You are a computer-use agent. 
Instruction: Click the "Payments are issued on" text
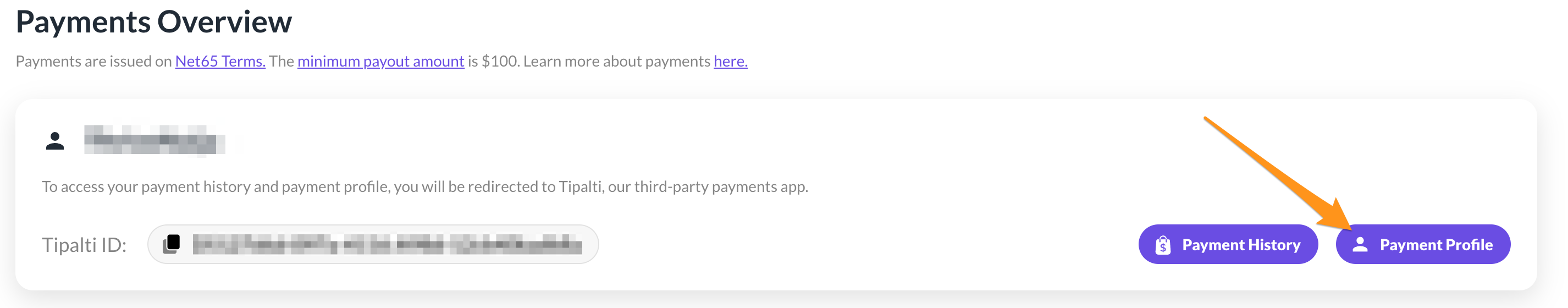93,62
